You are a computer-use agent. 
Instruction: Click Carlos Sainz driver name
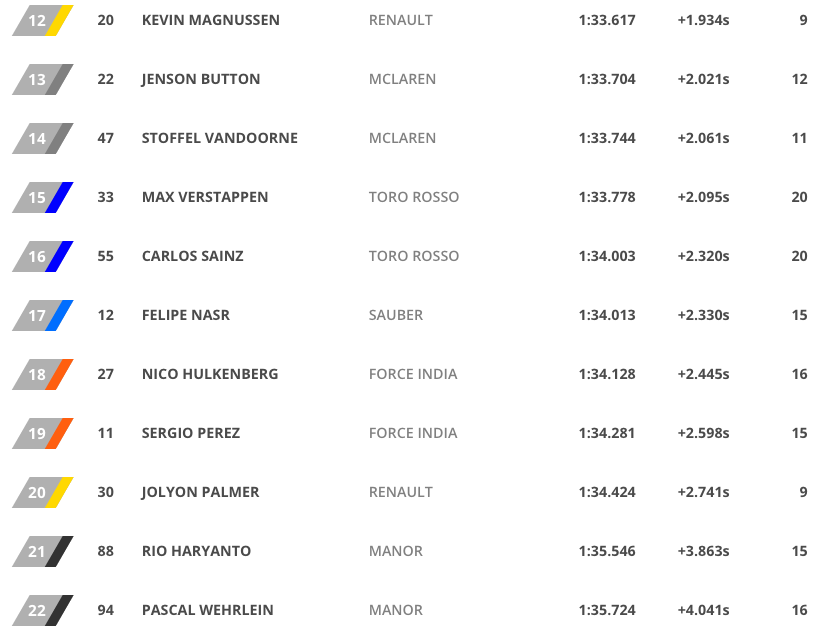[x=193, y=256]
